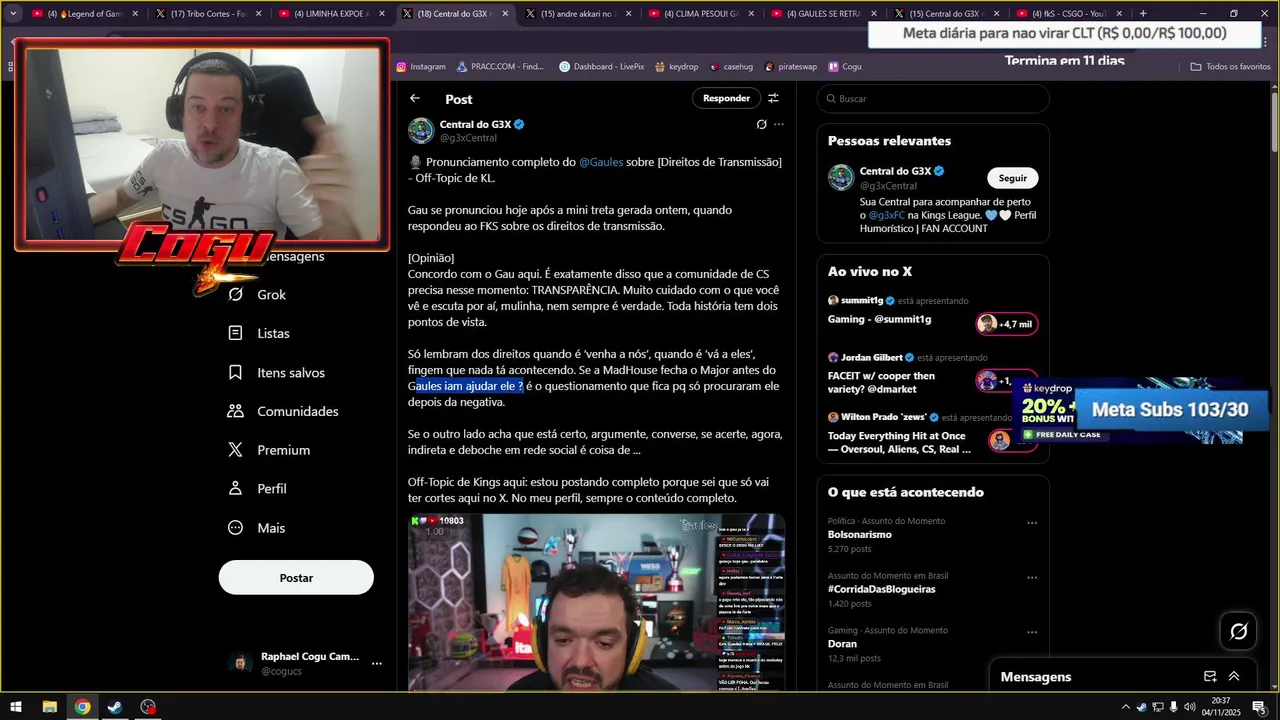Open Comunidades in the sidebar
The height and width of the screenshot is (720, 1280).
[x=283, y=411]
